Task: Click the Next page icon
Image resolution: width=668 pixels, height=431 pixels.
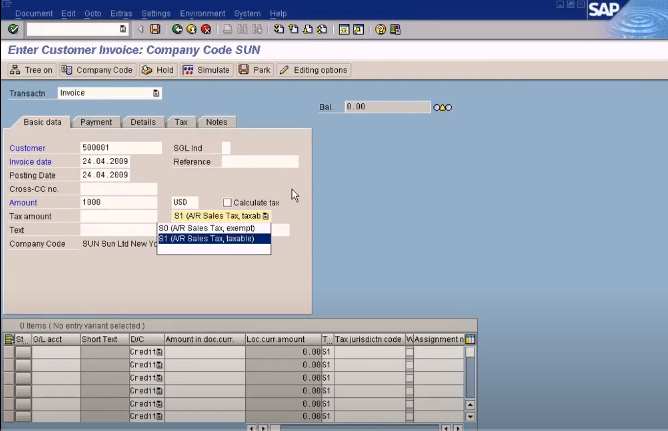Action: point(308,29)
